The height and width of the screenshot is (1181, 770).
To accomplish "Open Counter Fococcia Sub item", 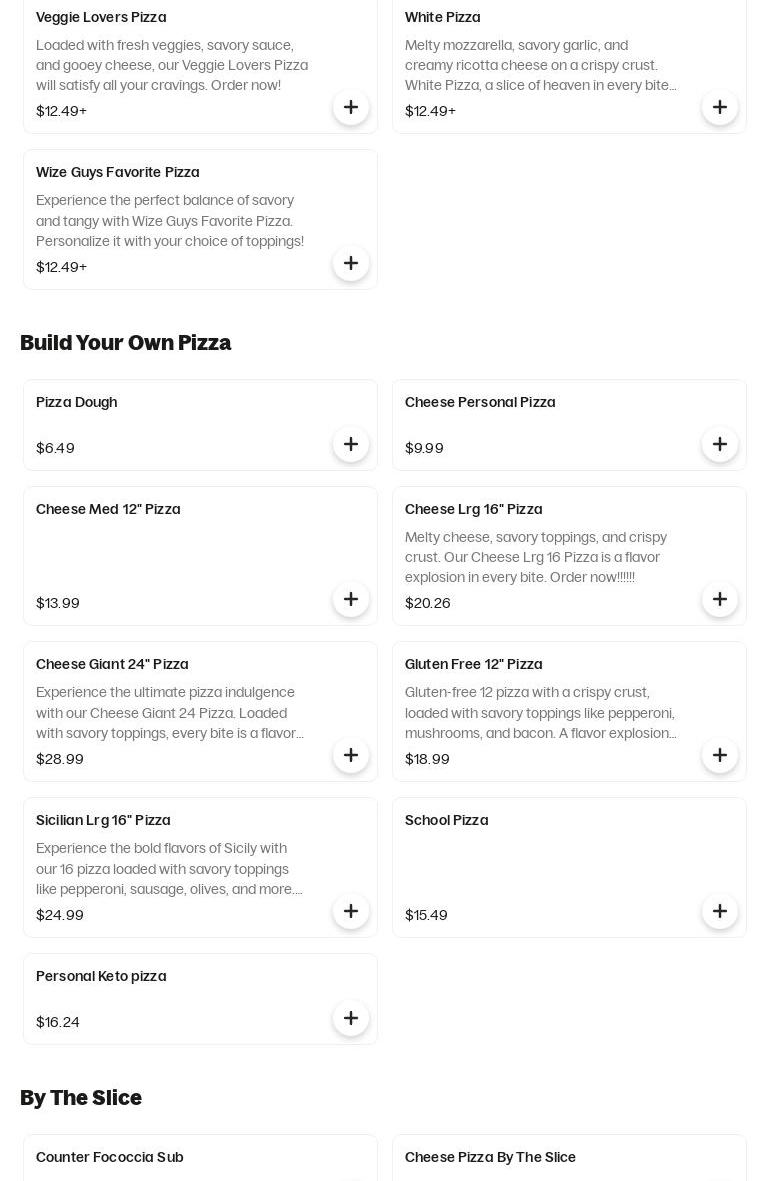I will pyautogui.click(x=110, y=1157).
